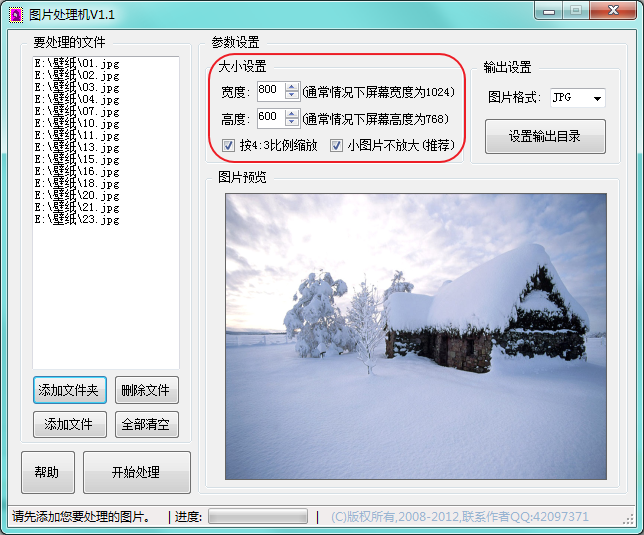Click the 设置输出目录 button
This screenshot has height=535, width=644.
545,136
